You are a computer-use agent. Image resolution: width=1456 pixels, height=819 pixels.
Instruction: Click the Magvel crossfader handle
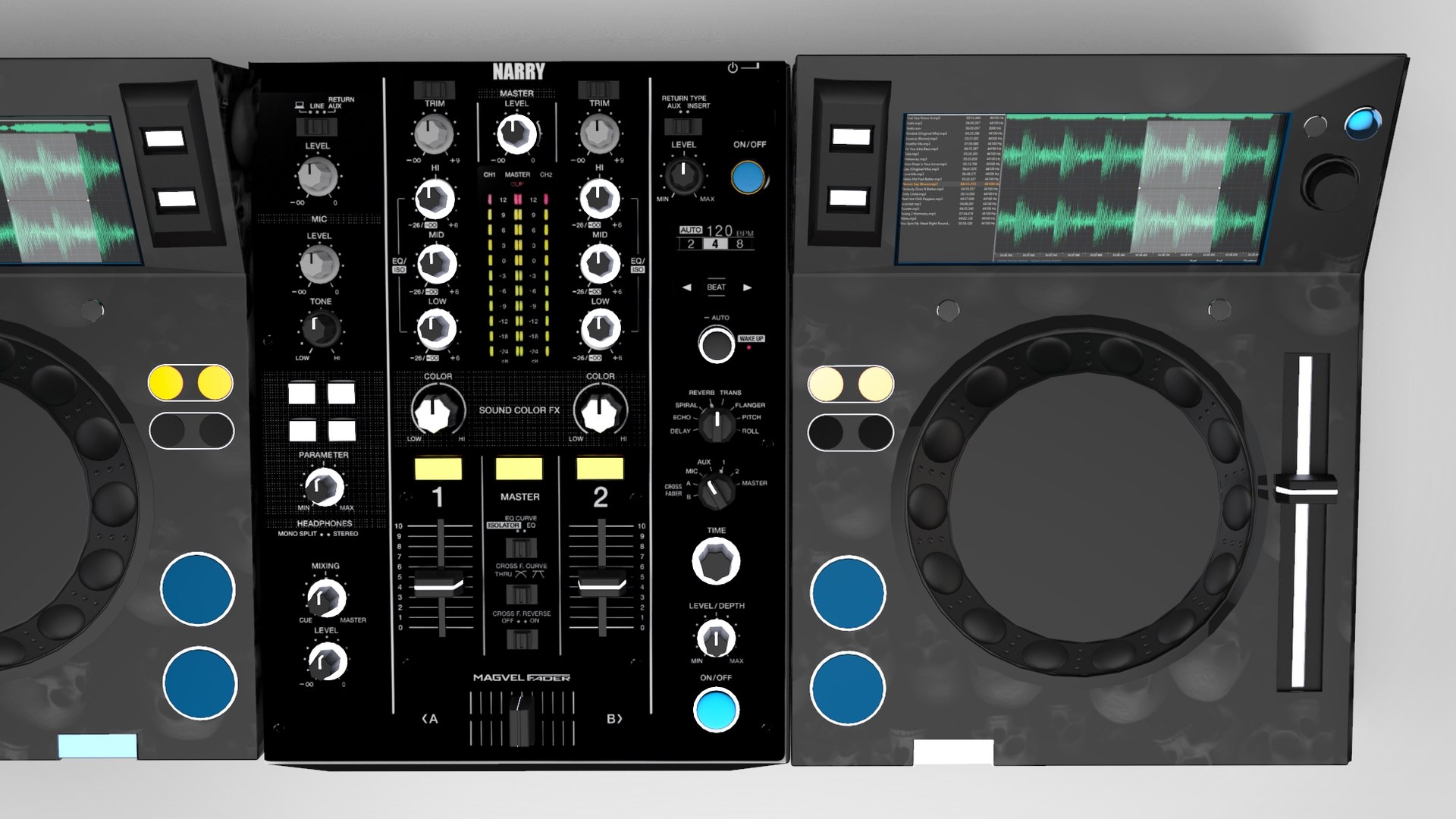[521, 718]
